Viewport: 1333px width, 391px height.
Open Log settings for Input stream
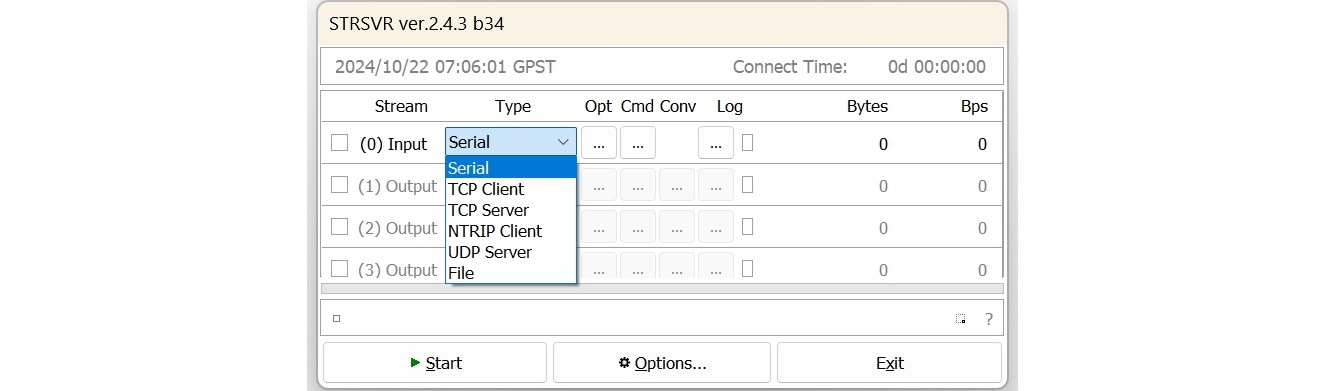tap(715, 143)
